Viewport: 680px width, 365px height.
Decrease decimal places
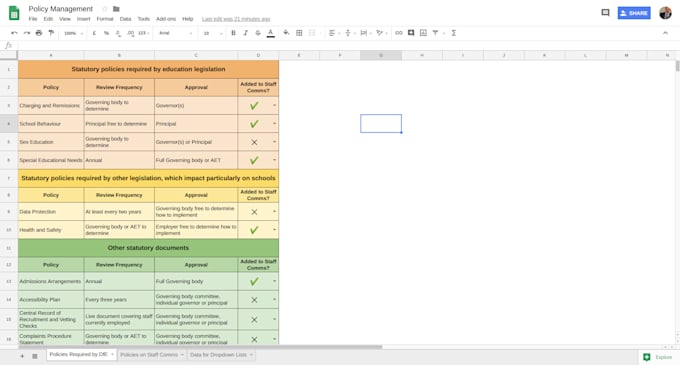(118, 33)
